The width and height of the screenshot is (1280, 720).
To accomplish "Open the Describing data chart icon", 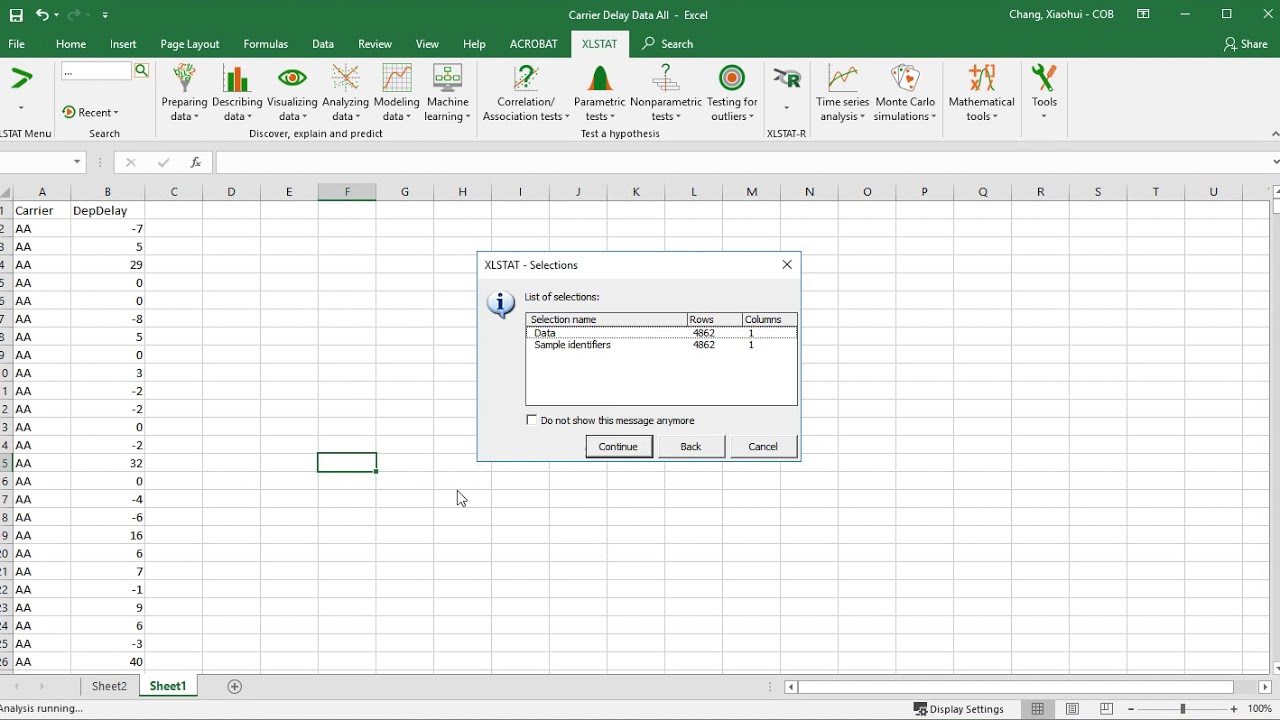I will (x=236, y=78).
